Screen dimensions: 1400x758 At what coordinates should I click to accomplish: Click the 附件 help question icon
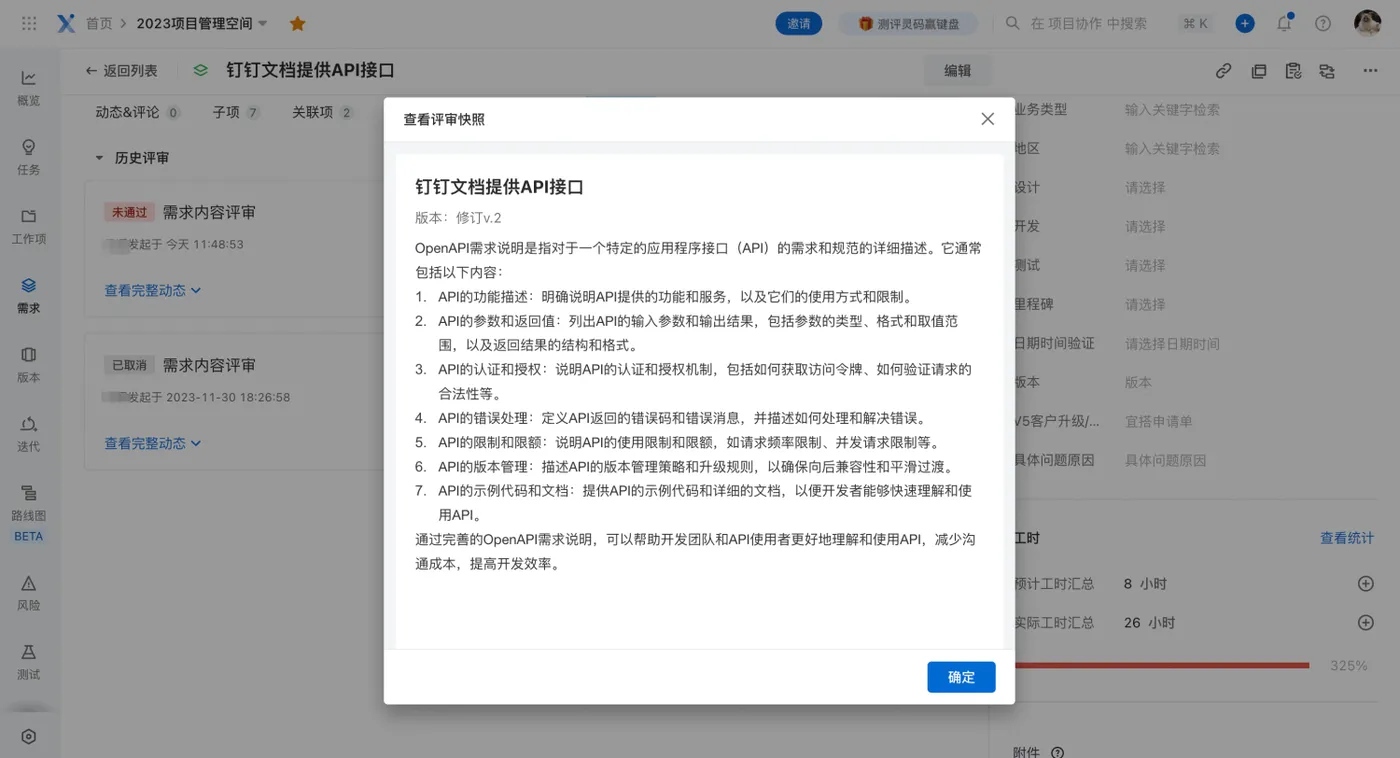pyautogui.click(x=1057, y=752)
